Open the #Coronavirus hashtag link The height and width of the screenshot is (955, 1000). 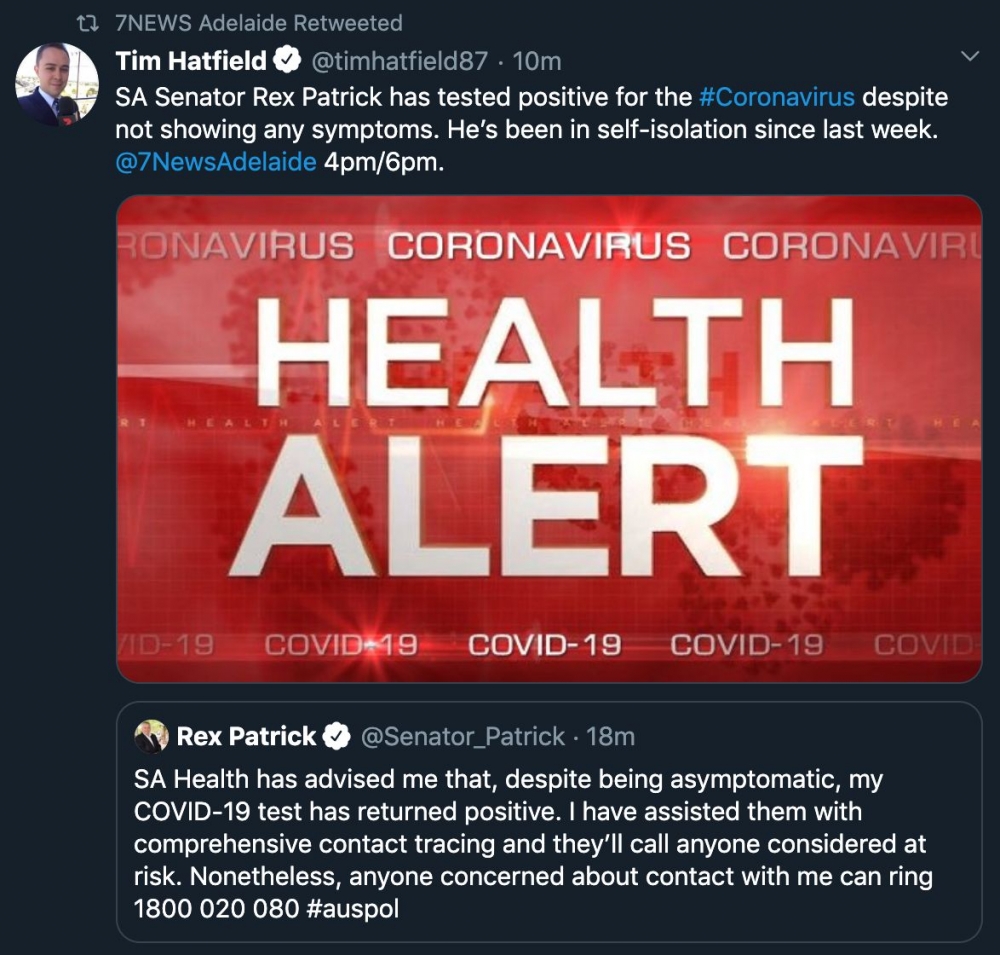coord(776,98)
